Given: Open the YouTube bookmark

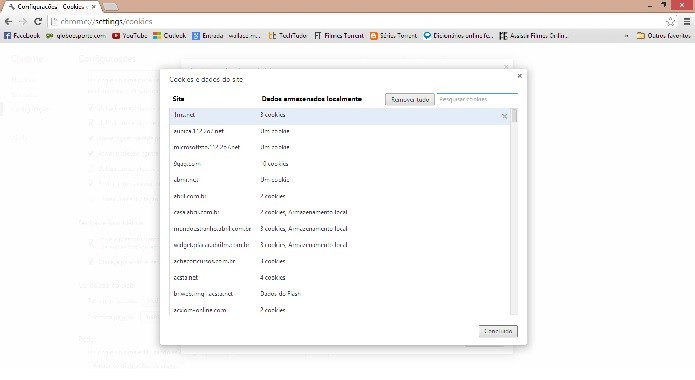Looking at the screenshot, I should pyautogui.click(x=129, y=35).
